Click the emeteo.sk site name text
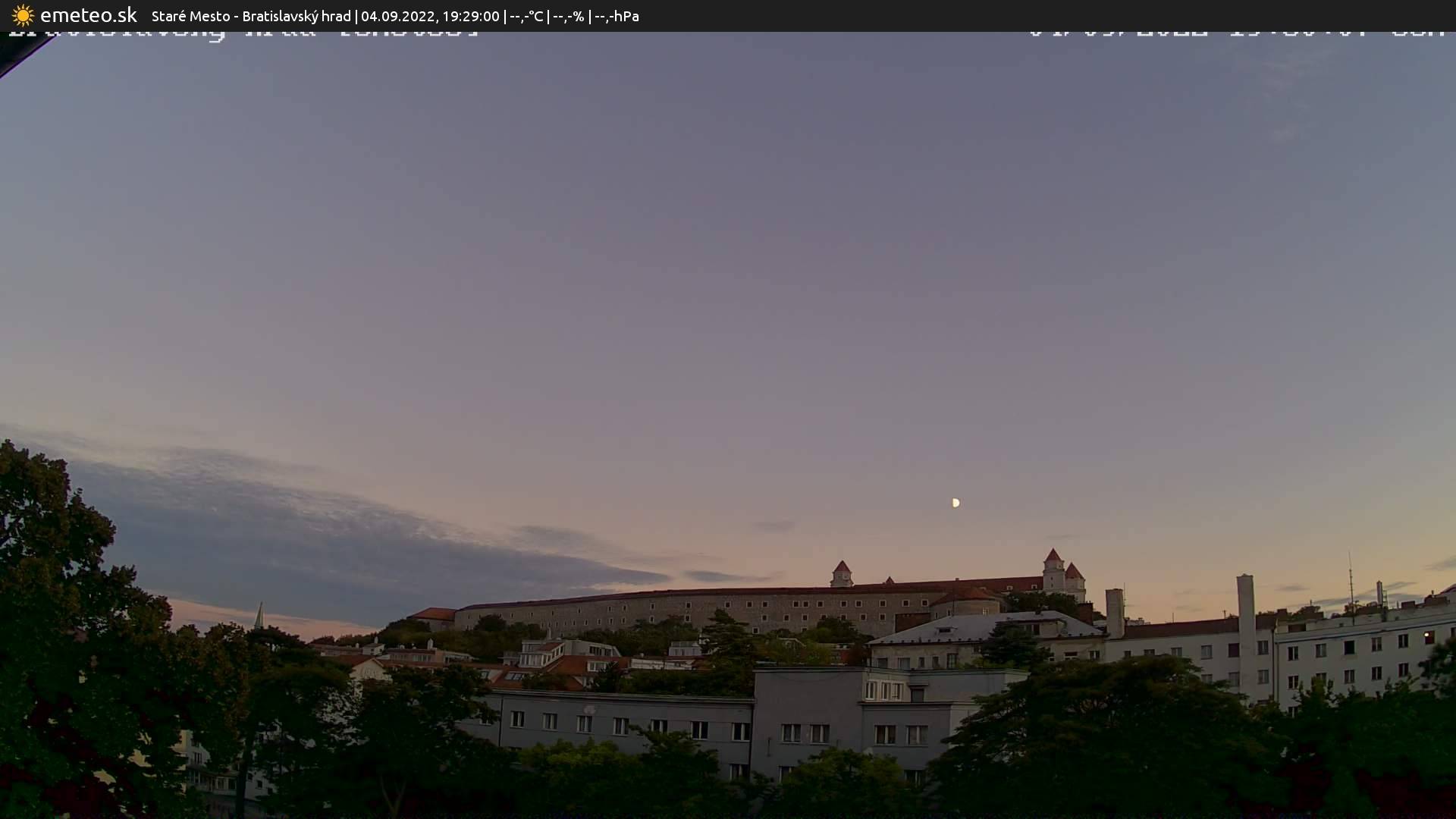The height and width of the screenshot is (819, 1456). point(88,15)
